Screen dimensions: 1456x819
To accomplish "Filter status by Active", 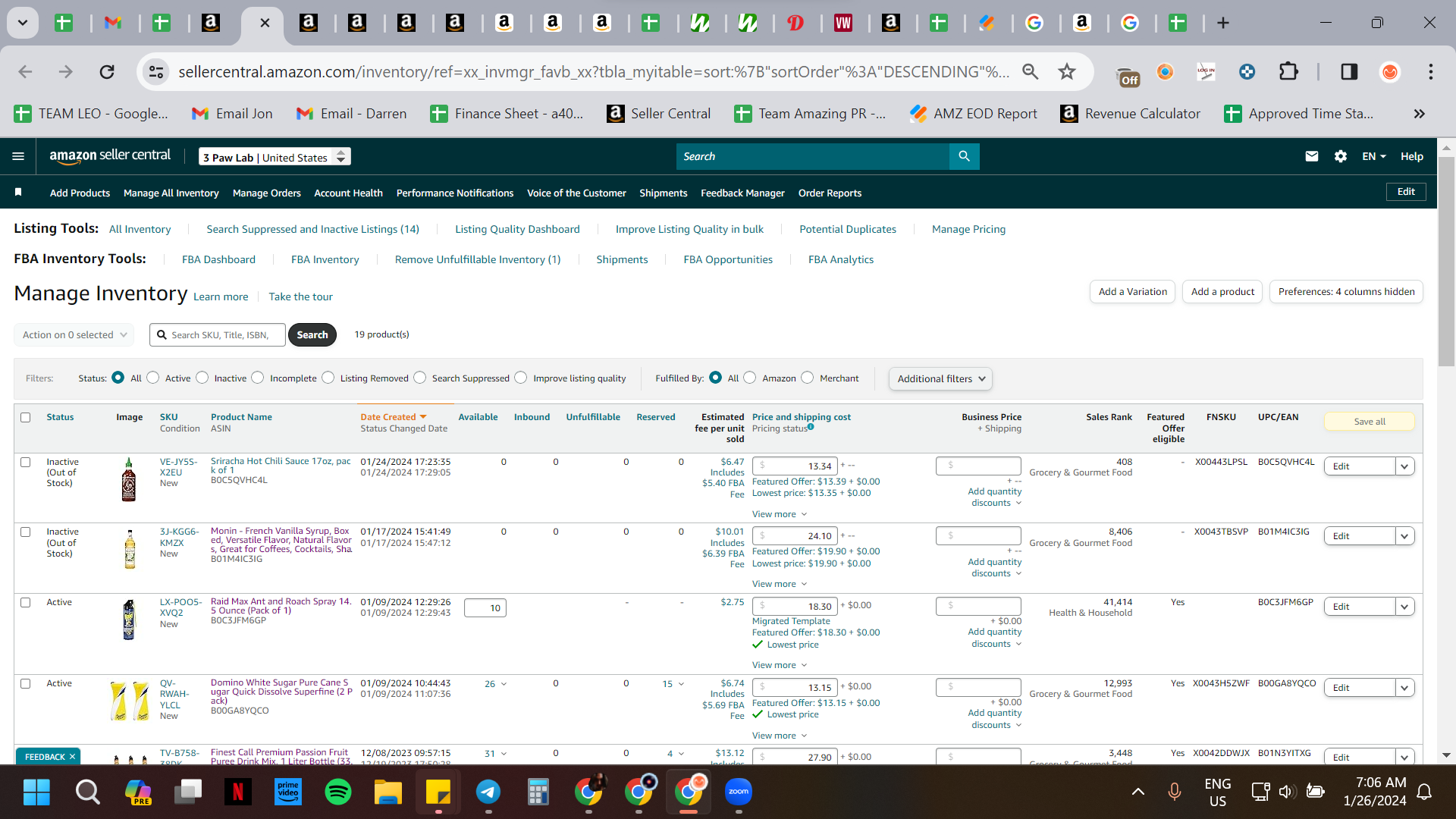I will click(x=153, y=378).
